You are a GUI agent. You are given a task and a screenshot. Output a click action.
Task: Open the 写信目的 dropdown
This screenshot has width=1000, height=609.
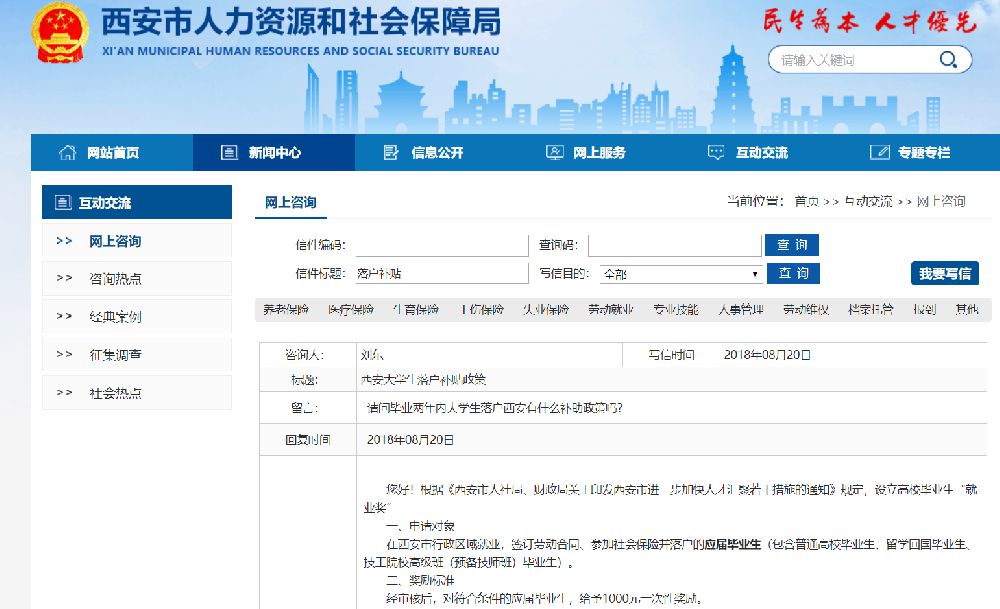pos(682,274)
